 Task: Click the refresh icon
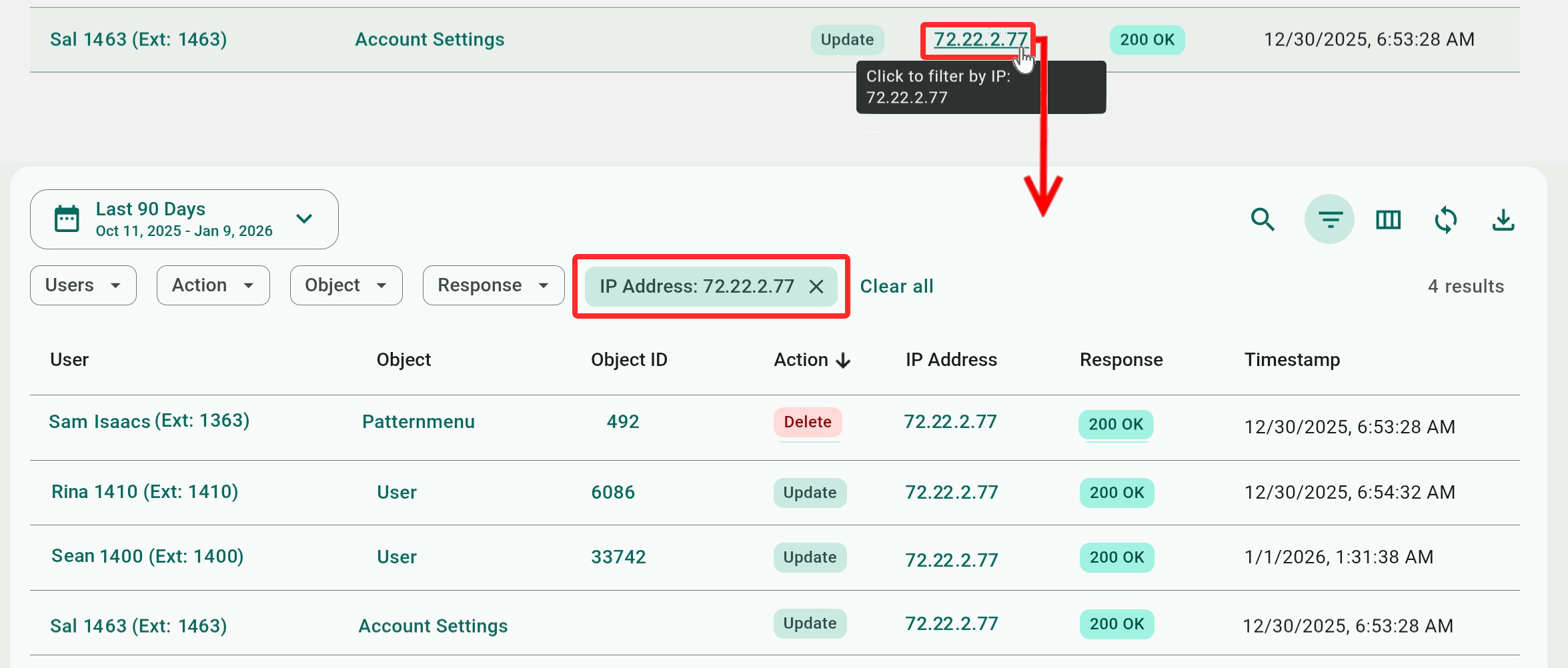(x=1445, y=219)
